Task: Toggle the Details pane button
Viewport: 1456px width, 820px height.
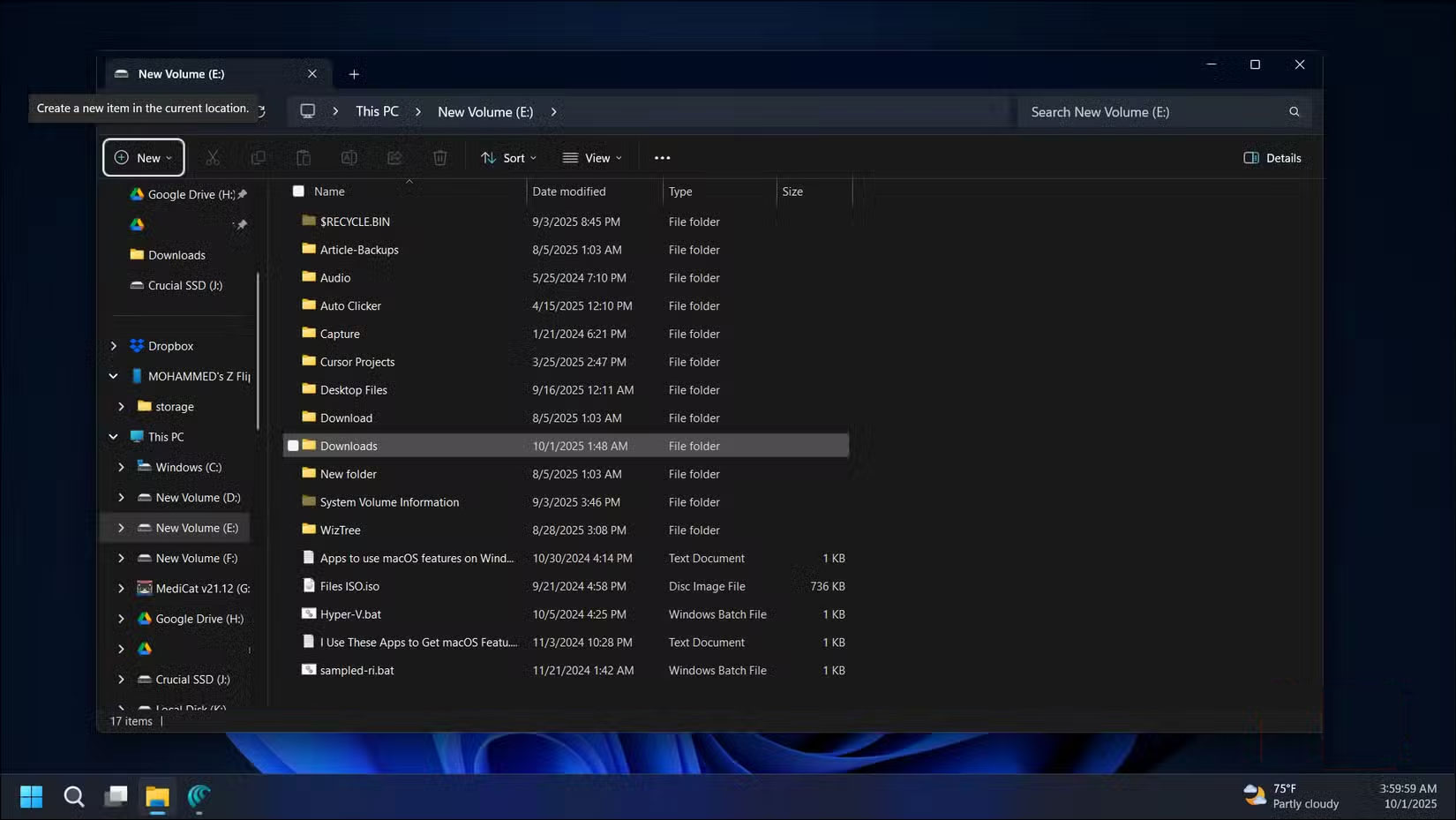Action: coord(1272,158)
